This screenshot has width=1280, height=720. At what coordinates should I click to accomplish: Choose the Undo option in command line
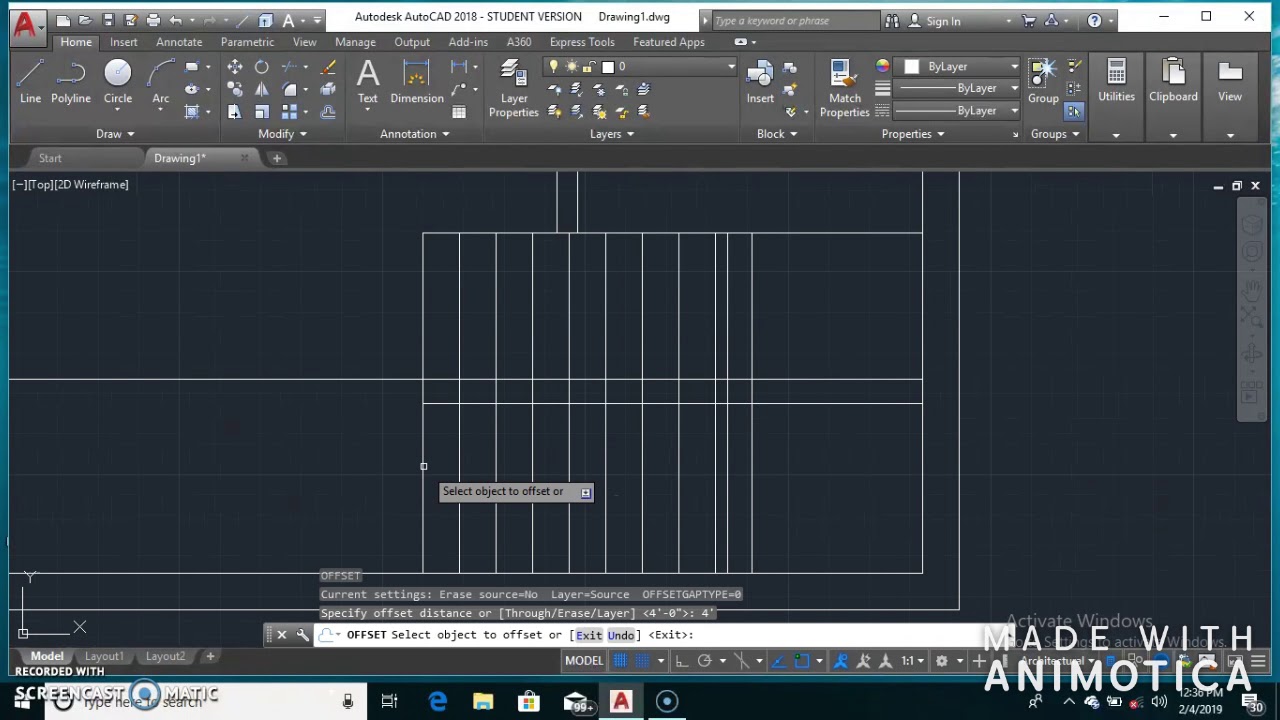[x=621, y=635]
